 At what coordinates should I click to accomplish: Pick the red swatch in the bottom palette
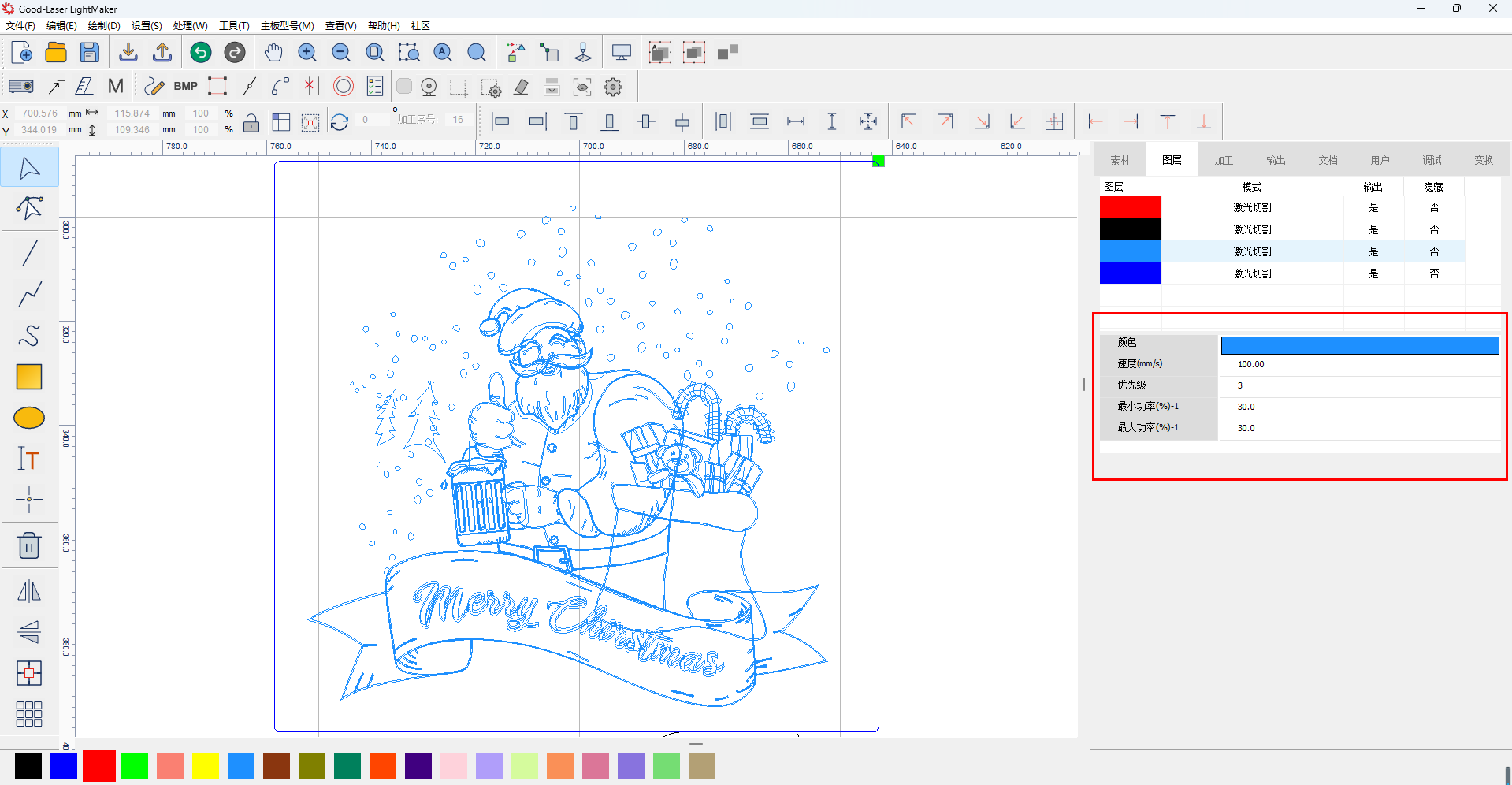click(99, 765)
